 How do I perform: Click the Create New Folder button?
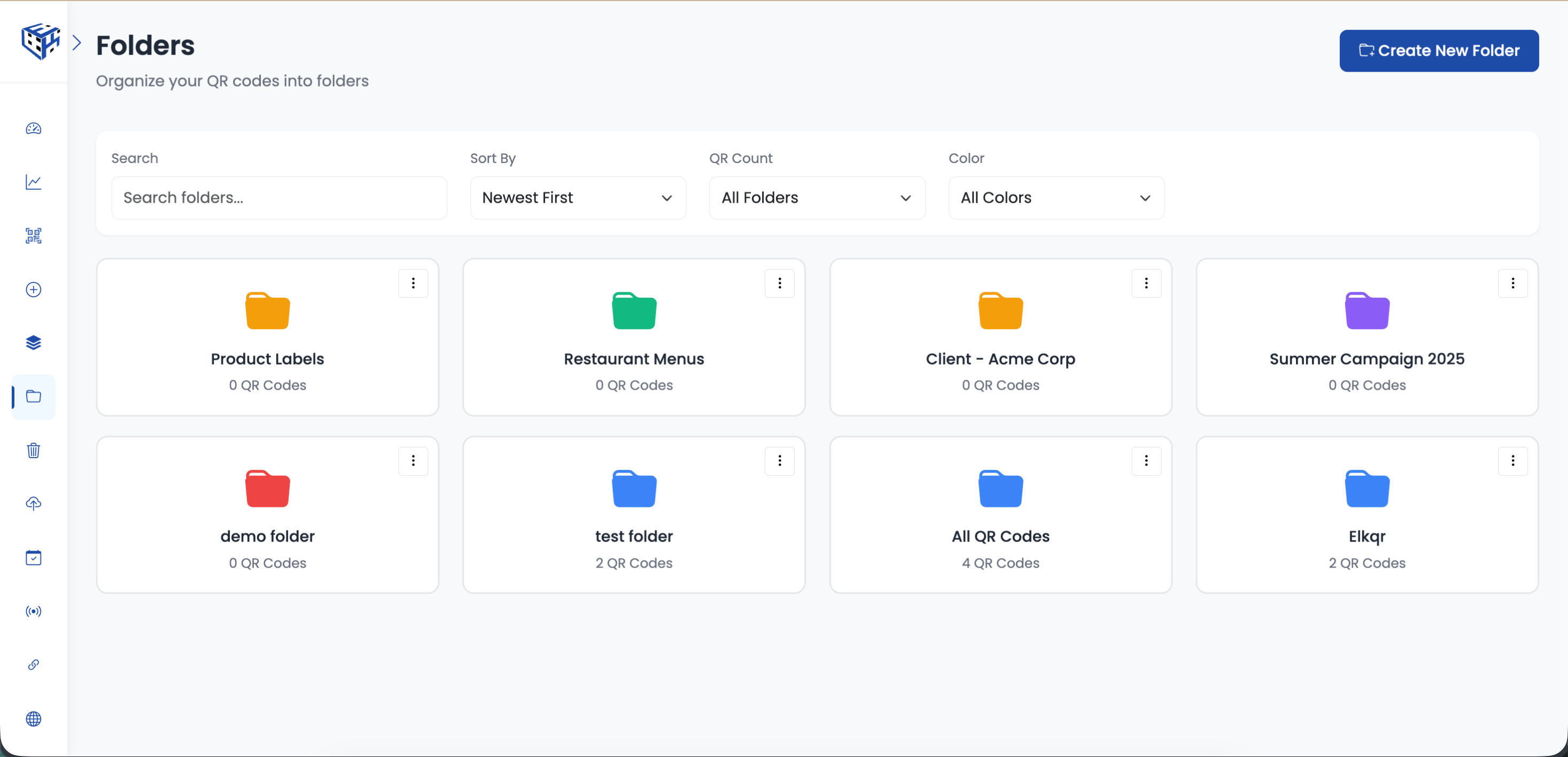(1439, 51)
